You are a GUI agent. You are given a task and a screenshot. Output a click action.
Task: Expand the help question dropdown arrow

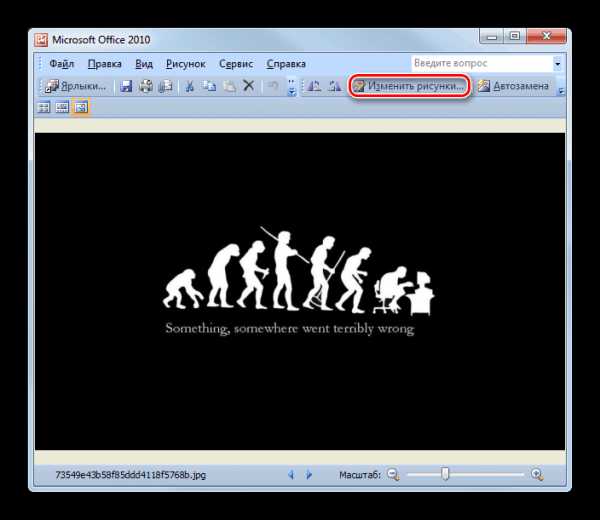click(x=558, y=64)
